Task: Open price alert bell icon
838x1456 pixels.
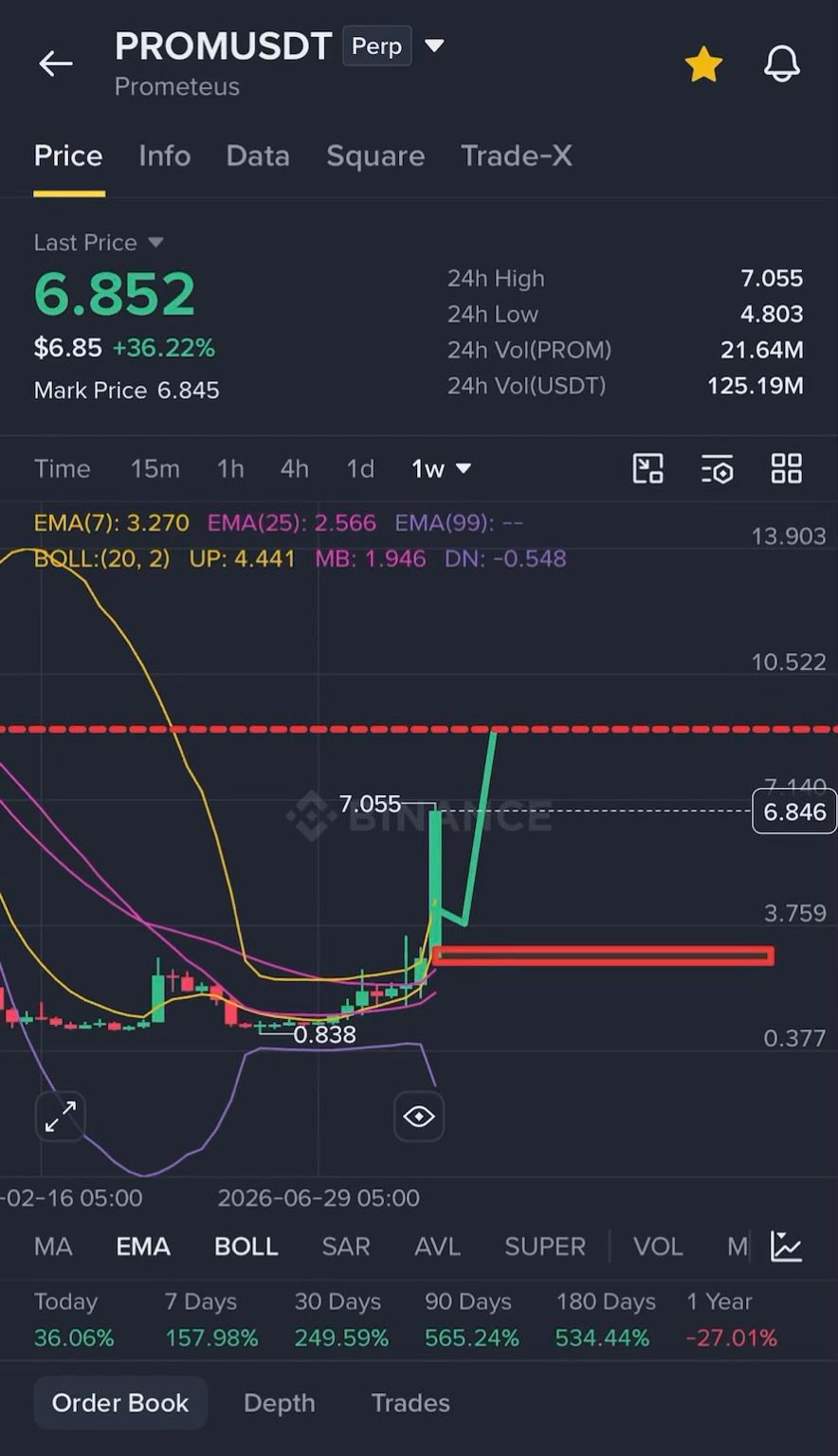Action: [x=782, y=64]
